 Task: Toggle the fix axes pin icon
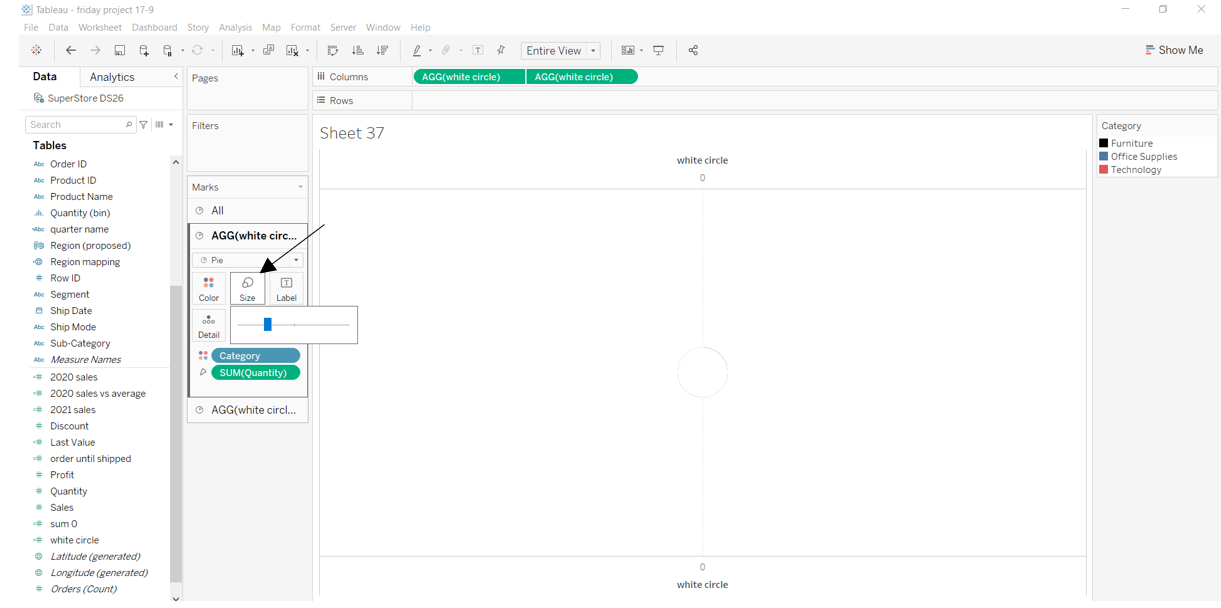pyautogui.click(x=501, y=50)
